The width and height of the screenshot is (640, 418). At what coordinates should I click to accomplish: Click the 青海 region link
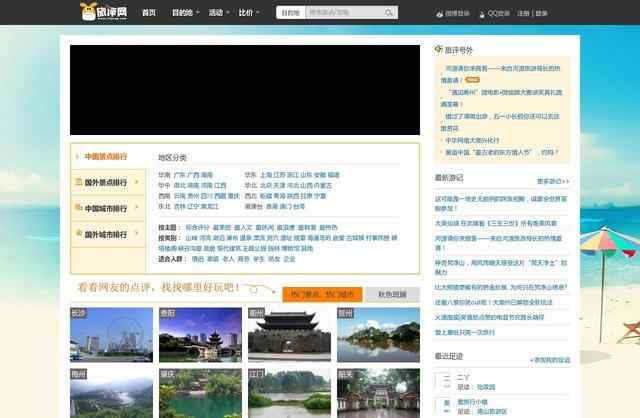[279, 196]
